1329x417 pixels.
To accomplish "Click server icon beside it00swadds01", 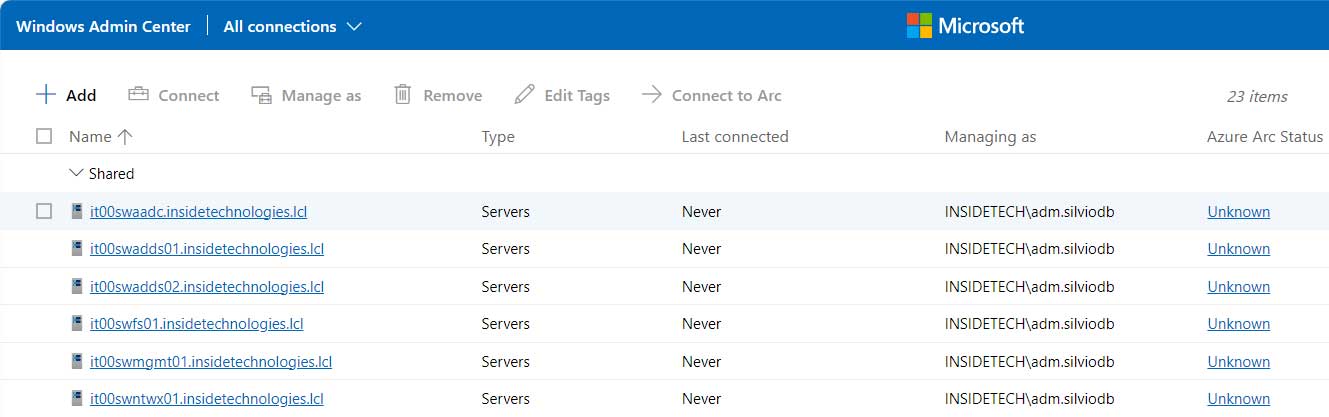I will coord(77,248).
